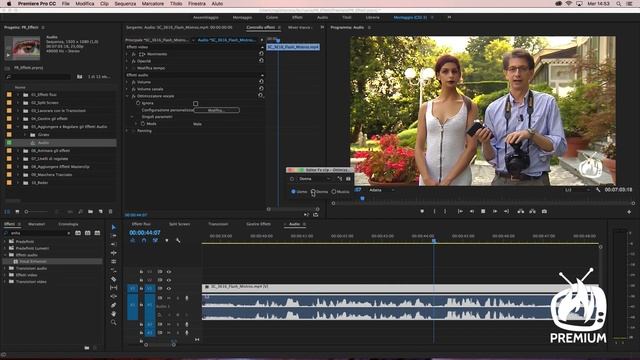
Task: Toggle Snap magnet in timeline
Action: (144, 241)
